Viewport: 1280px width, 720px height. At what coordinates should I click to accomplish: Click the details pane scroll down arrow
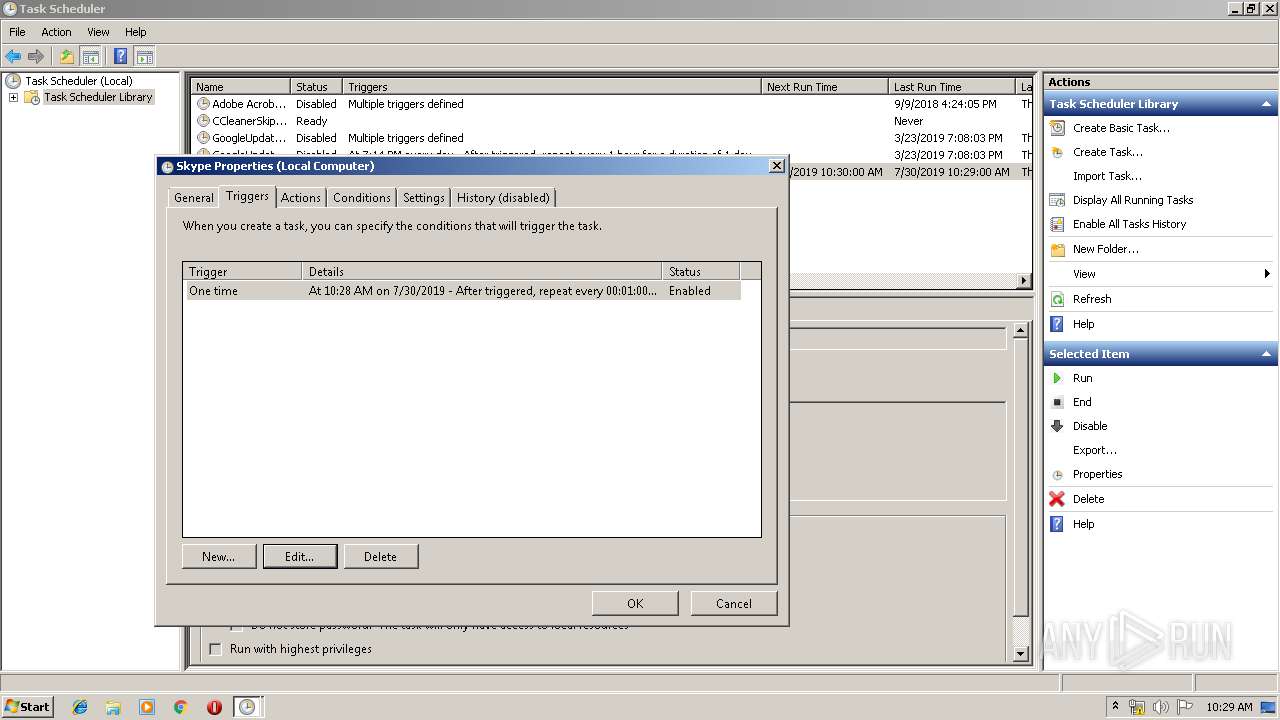1020,654
